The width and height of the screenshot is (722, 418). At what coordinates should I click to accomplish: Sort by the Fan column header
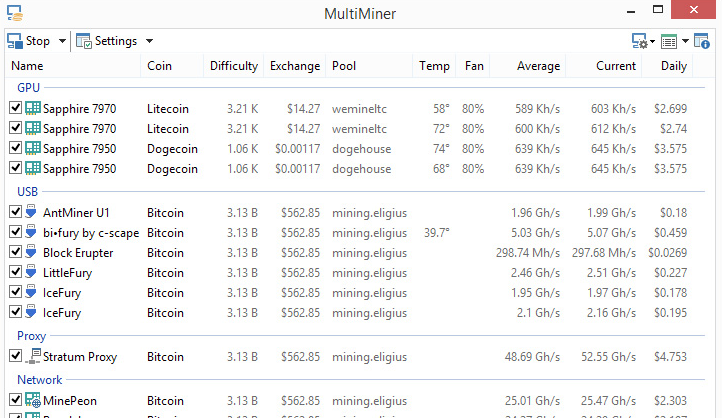[474, 66]
